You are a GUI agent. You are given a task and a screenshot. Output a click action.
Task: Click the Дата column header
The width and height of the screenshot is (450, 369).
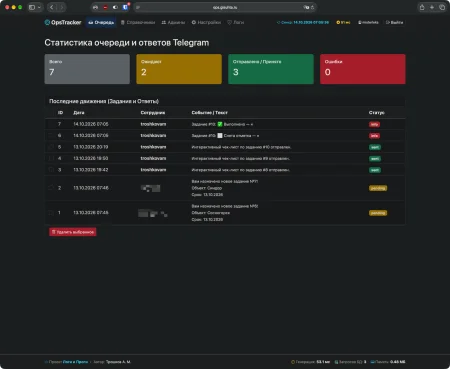79,113
